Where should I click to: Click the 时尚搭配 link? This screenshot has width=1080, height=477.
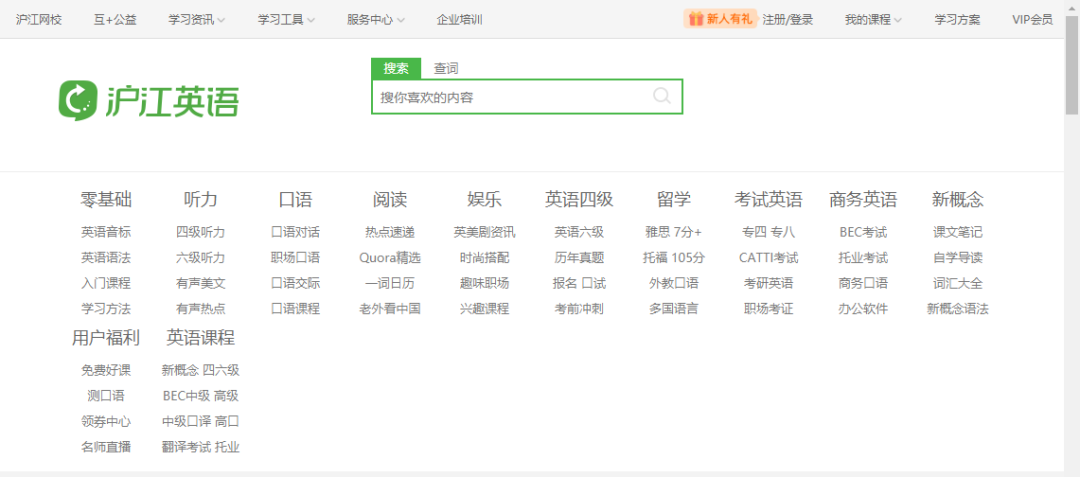coord(484,257)
